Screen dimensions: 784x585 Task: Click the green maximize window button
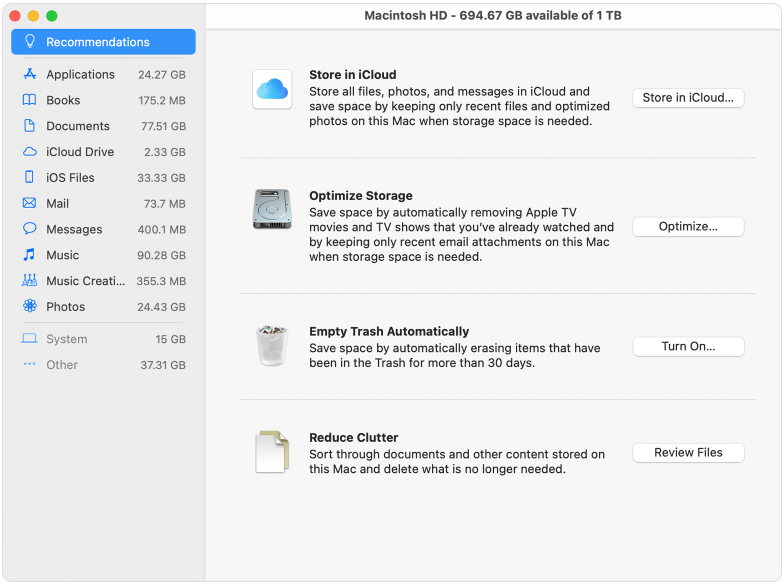52,16
